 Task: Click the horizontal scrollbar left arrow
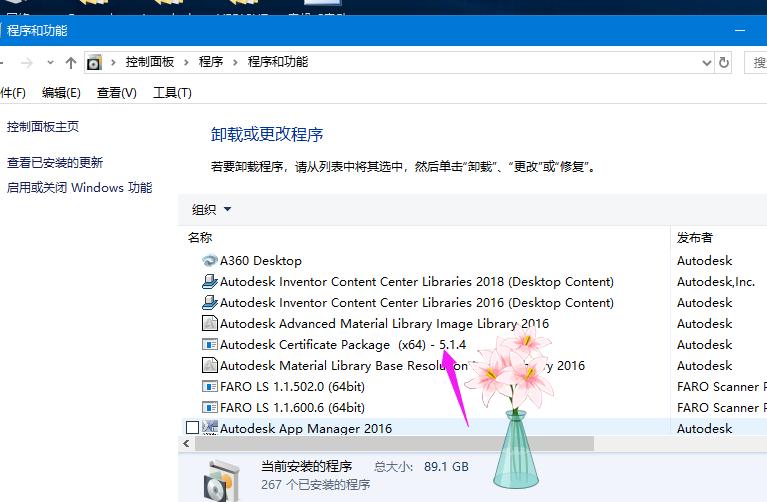pos(186,444)
